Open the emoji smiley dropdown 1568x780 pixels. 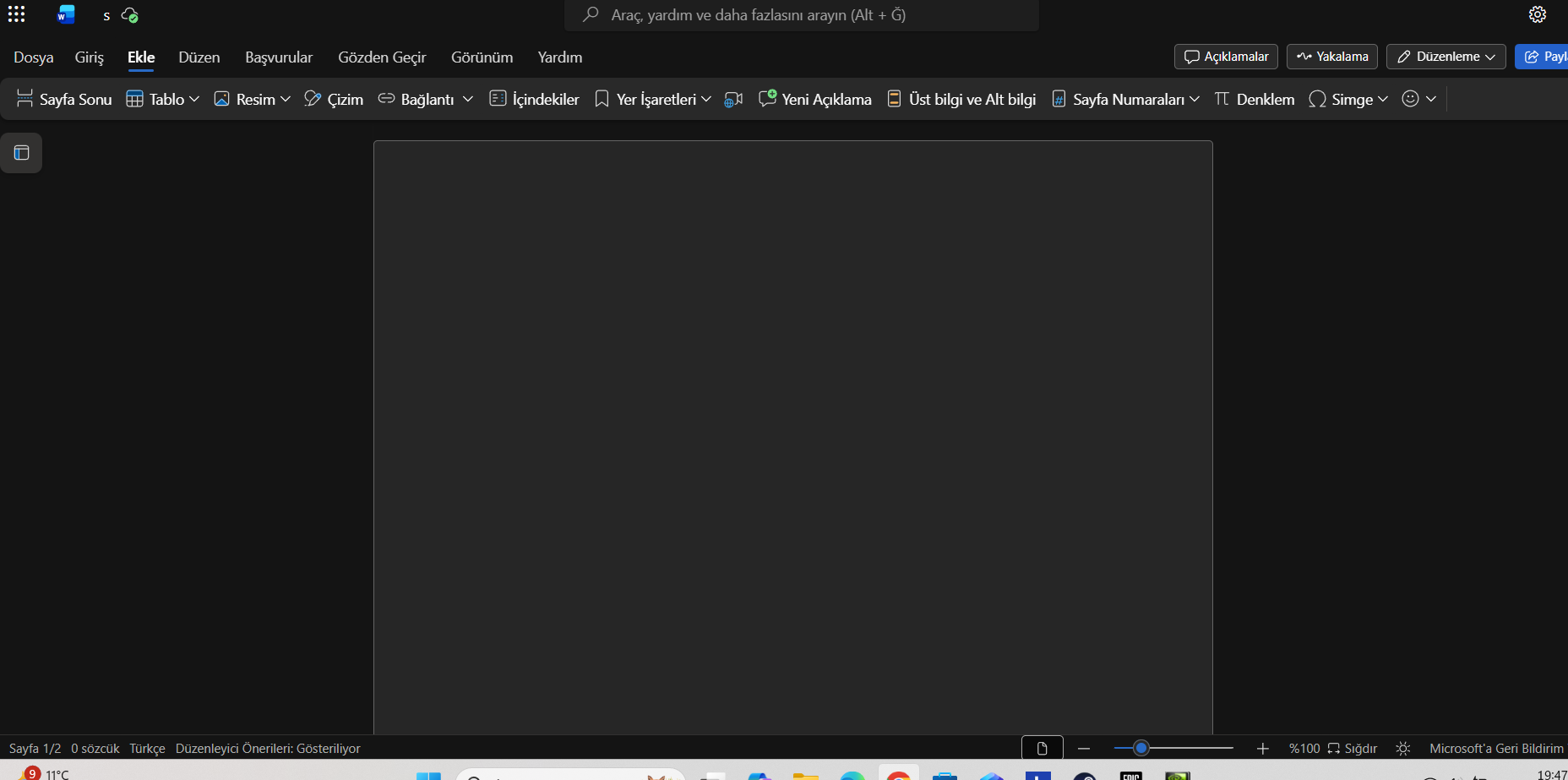click(1418, 99)
